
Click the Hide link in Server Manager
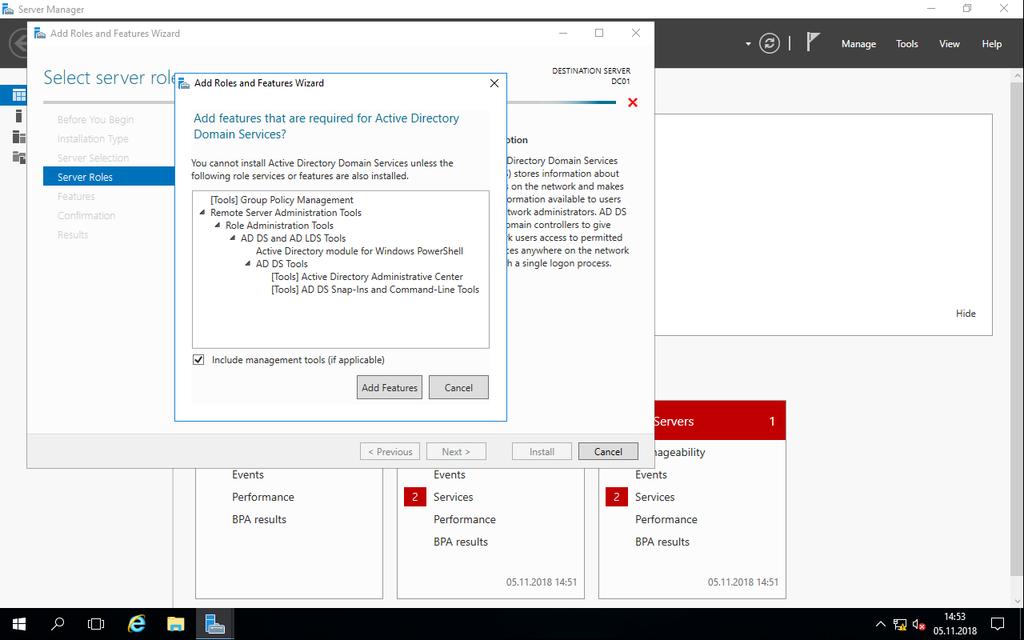tap(965, 313)
